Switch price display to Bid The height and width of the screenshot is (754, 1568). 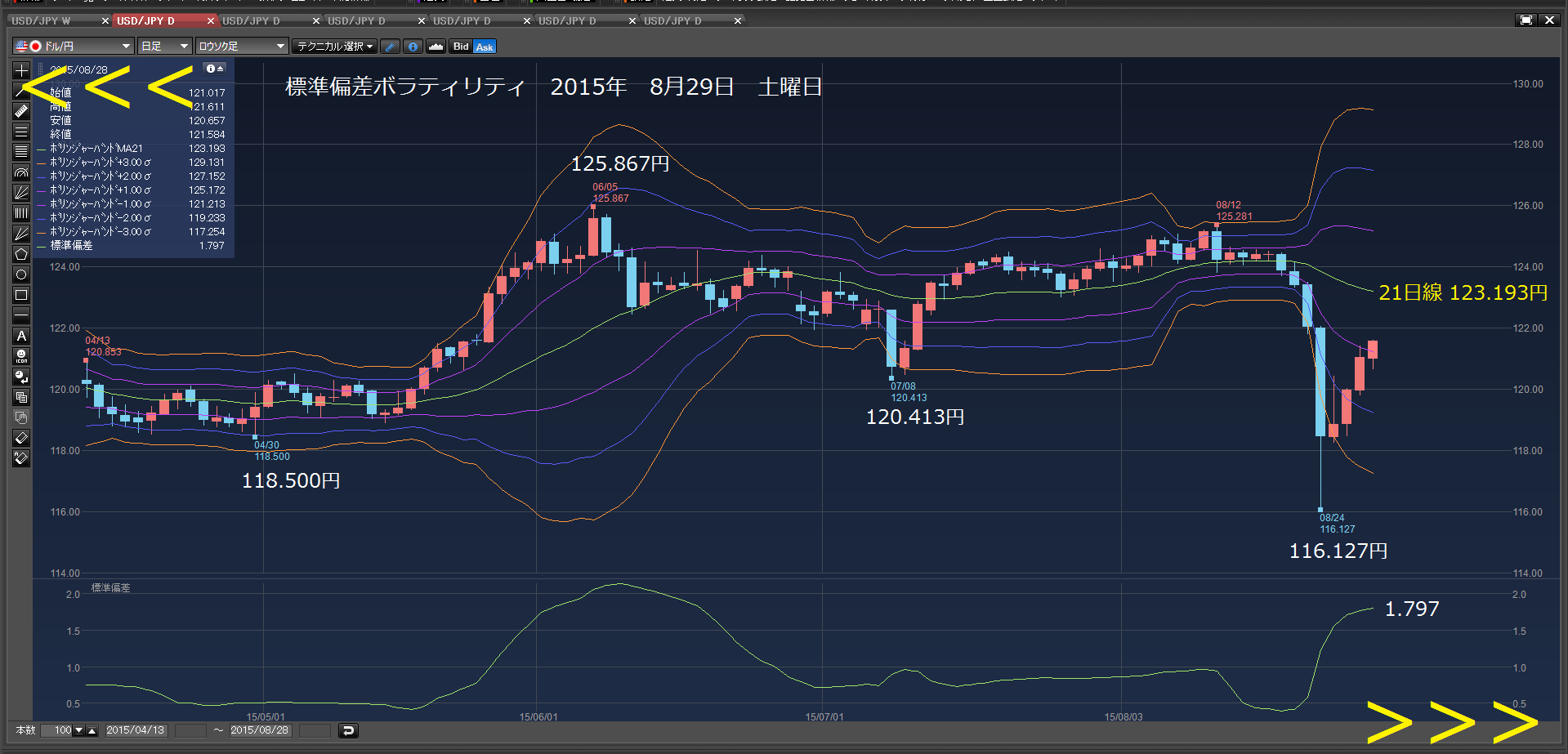pos(461,47)
